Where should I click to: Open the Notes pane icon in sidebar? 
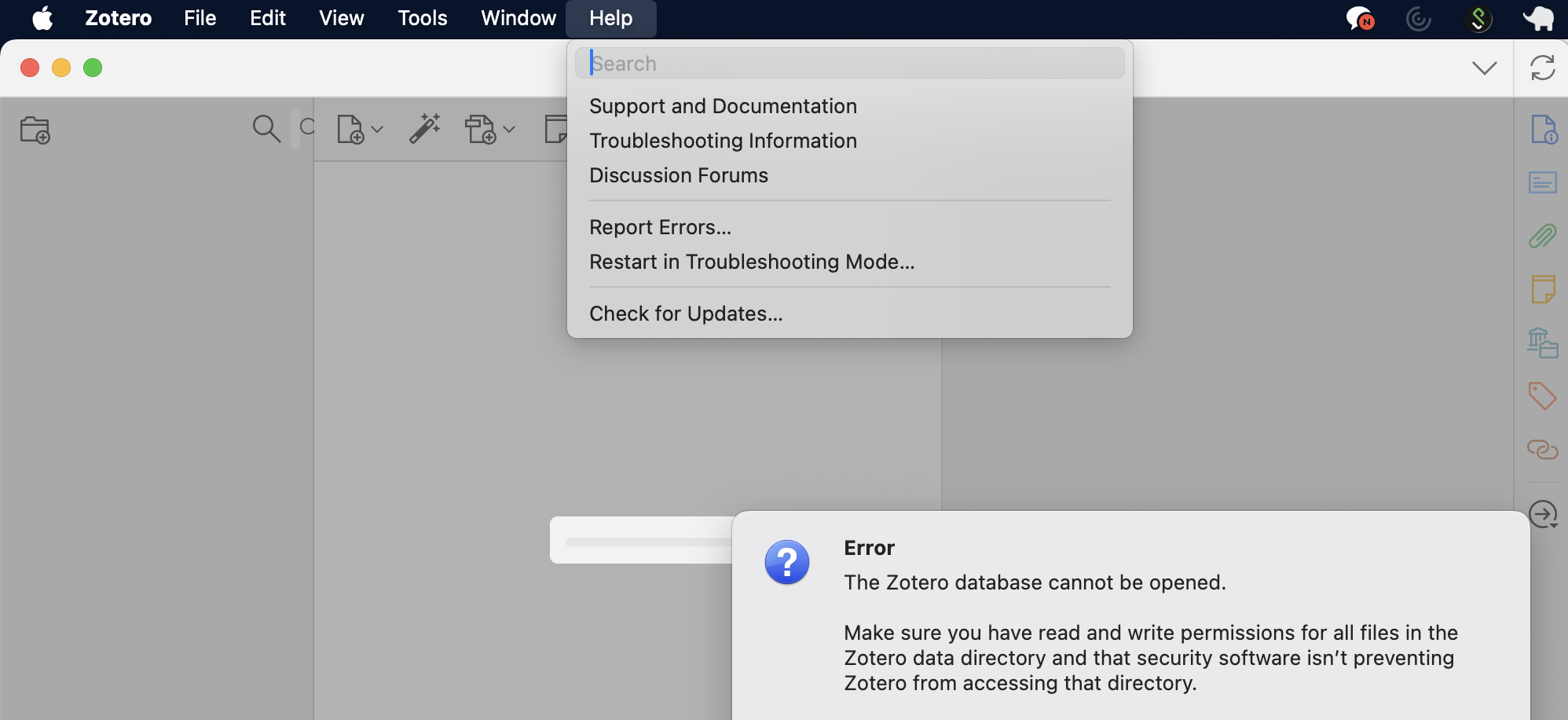click(1543, 289)
